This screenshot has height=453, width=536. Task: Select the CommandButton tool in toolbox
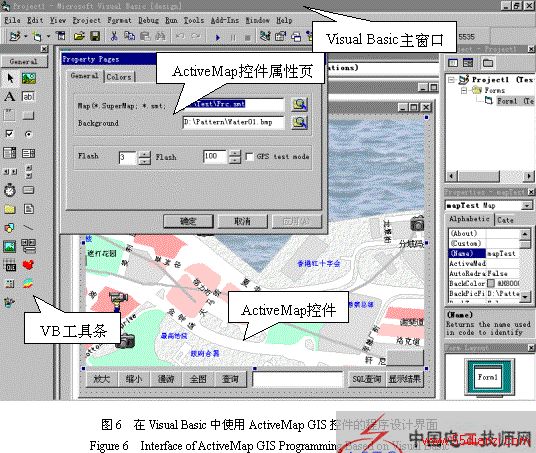tap(28, 116)
